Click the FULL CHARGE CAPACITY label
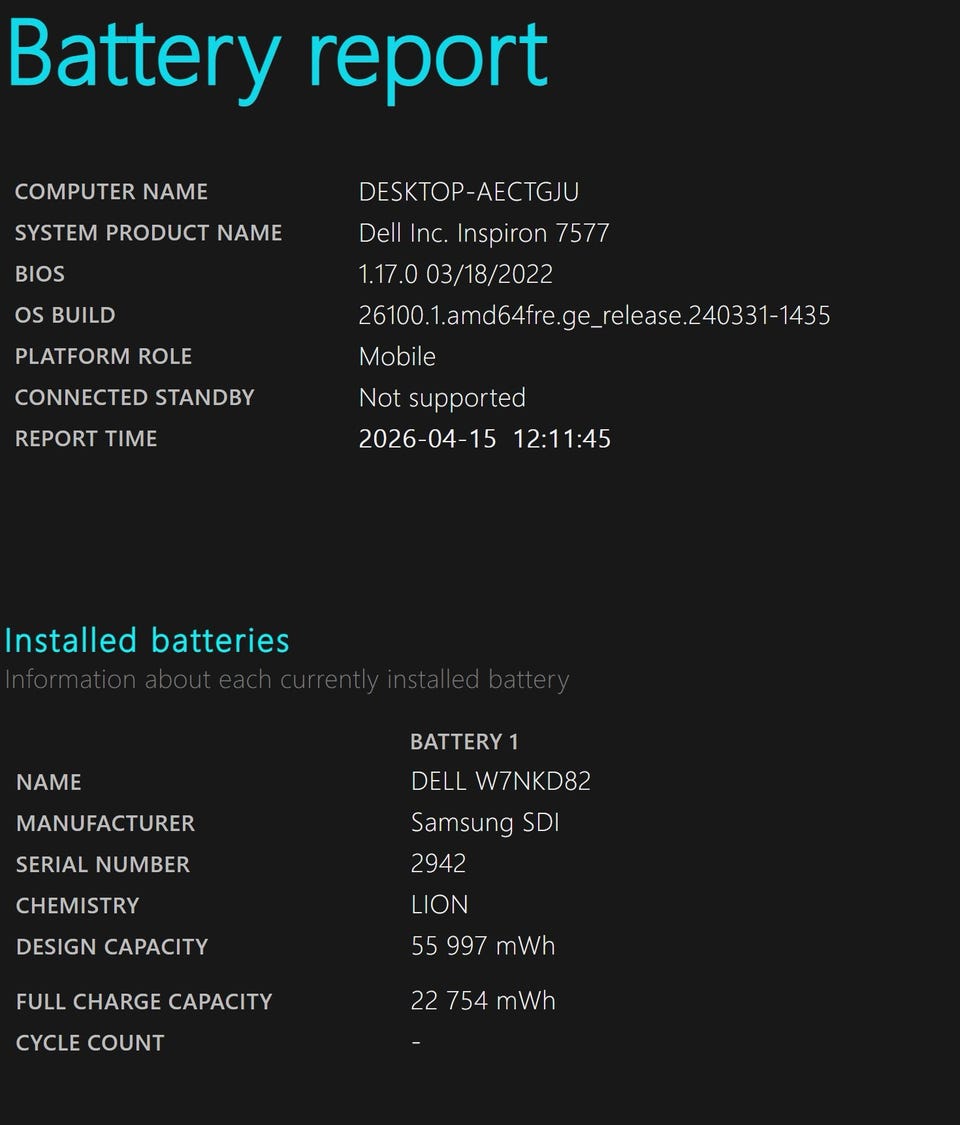The width and height of the screenshot is (960, 1125). tap(144, 1002)
